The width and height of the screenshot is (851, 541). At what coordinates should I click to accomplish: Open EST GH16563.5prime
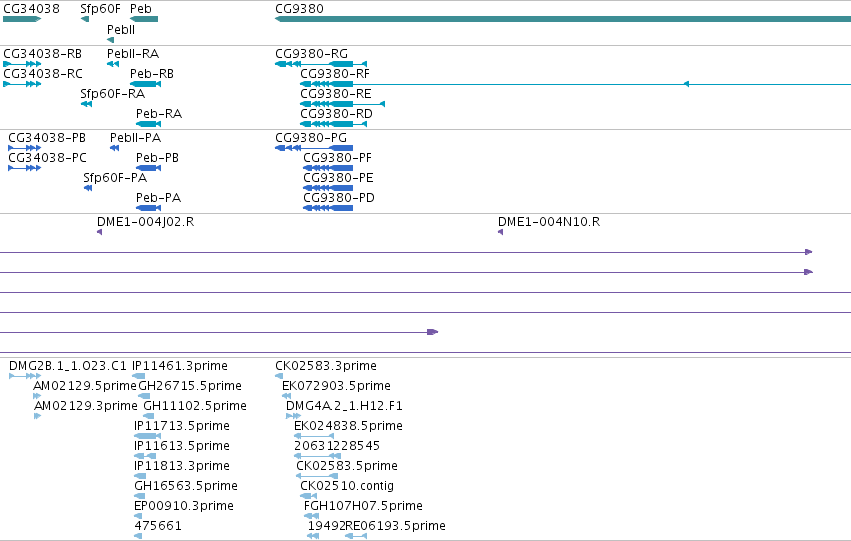pyautogui.click(x=186, y=486)
